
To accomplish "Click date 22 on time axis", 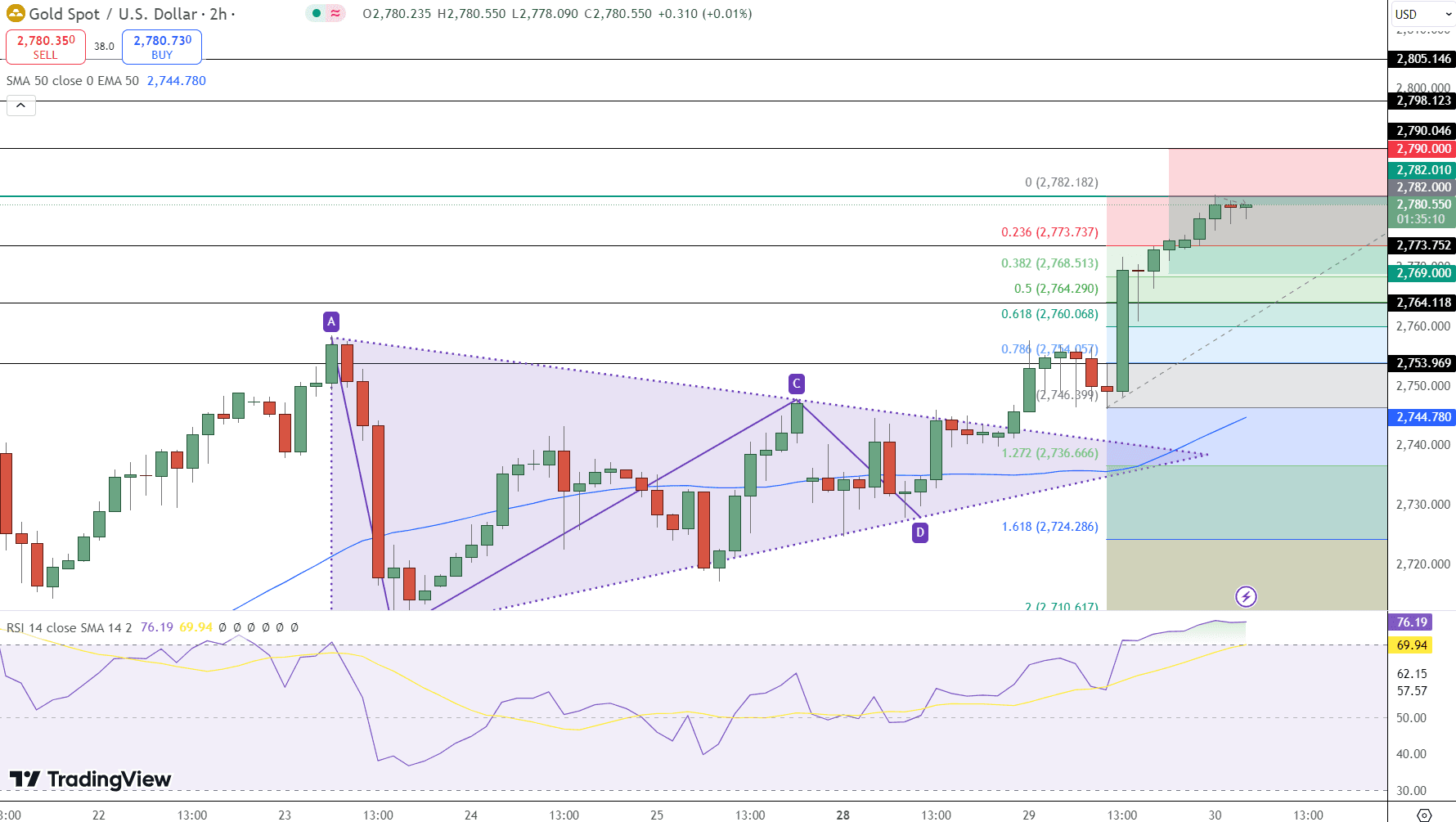I will click(99, 815).
